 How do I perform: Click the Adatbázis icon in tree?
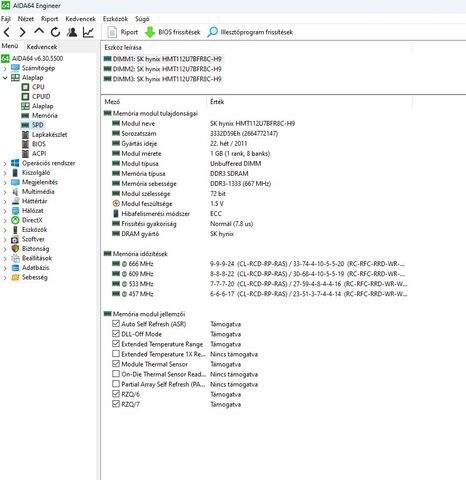coord(15,268)
